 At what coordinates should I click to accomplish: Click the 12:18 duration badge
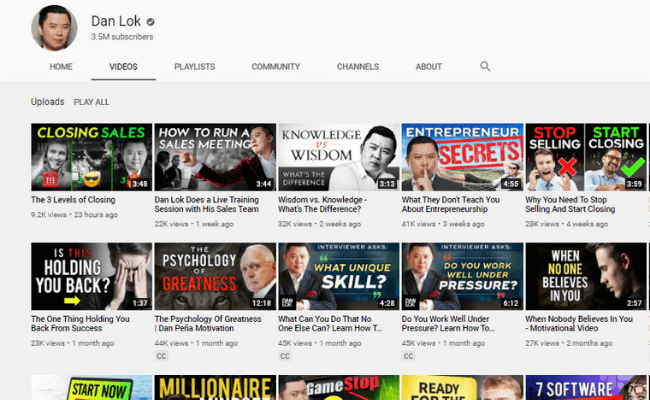[x=262, y=303]
